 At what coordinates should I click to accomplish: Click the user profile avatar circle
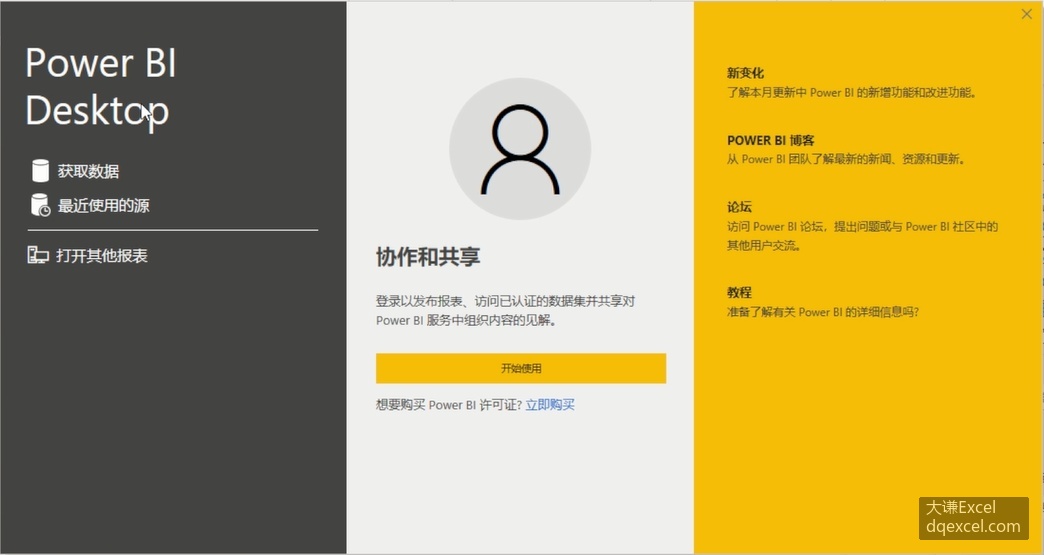click(520, 149)
